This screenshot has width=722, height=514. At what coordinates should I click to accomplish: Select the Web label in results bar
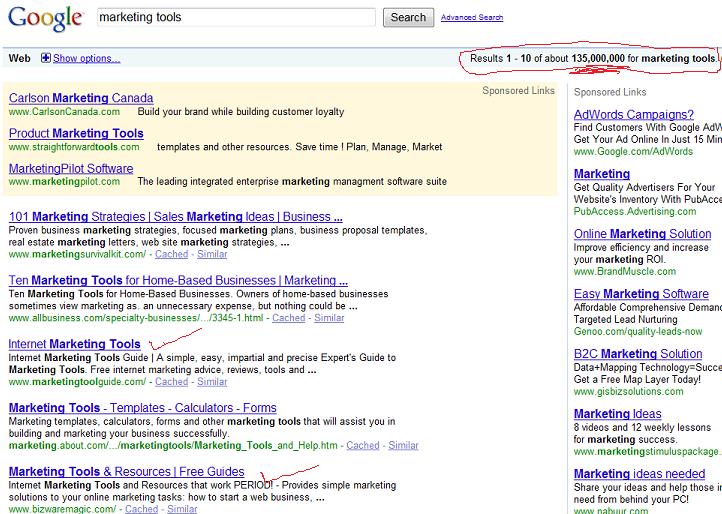[20, 58]
